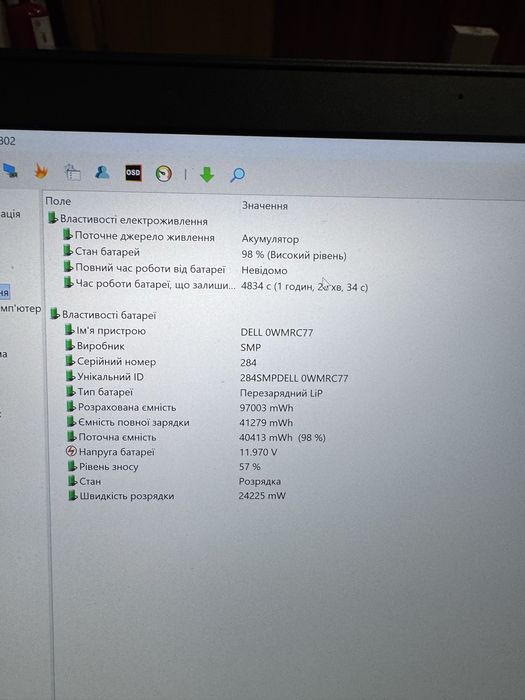Screen dimensions: 525x700
Task: Click the computer monitor toolbar icon
Action: [x=10, y=171]
